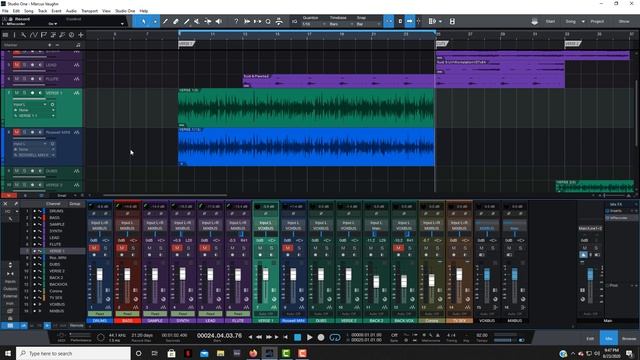The image size is (640, 360).
Task: Select the blue Roswell MINI audio clip
Action: 306,147
